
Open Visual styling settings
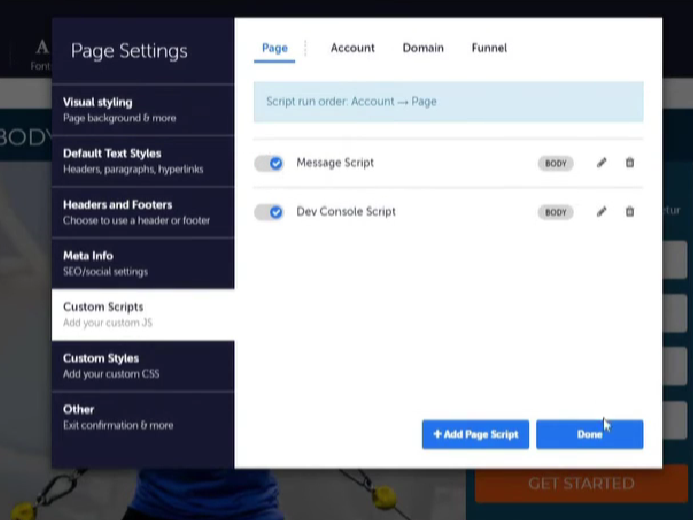(143, 109)
